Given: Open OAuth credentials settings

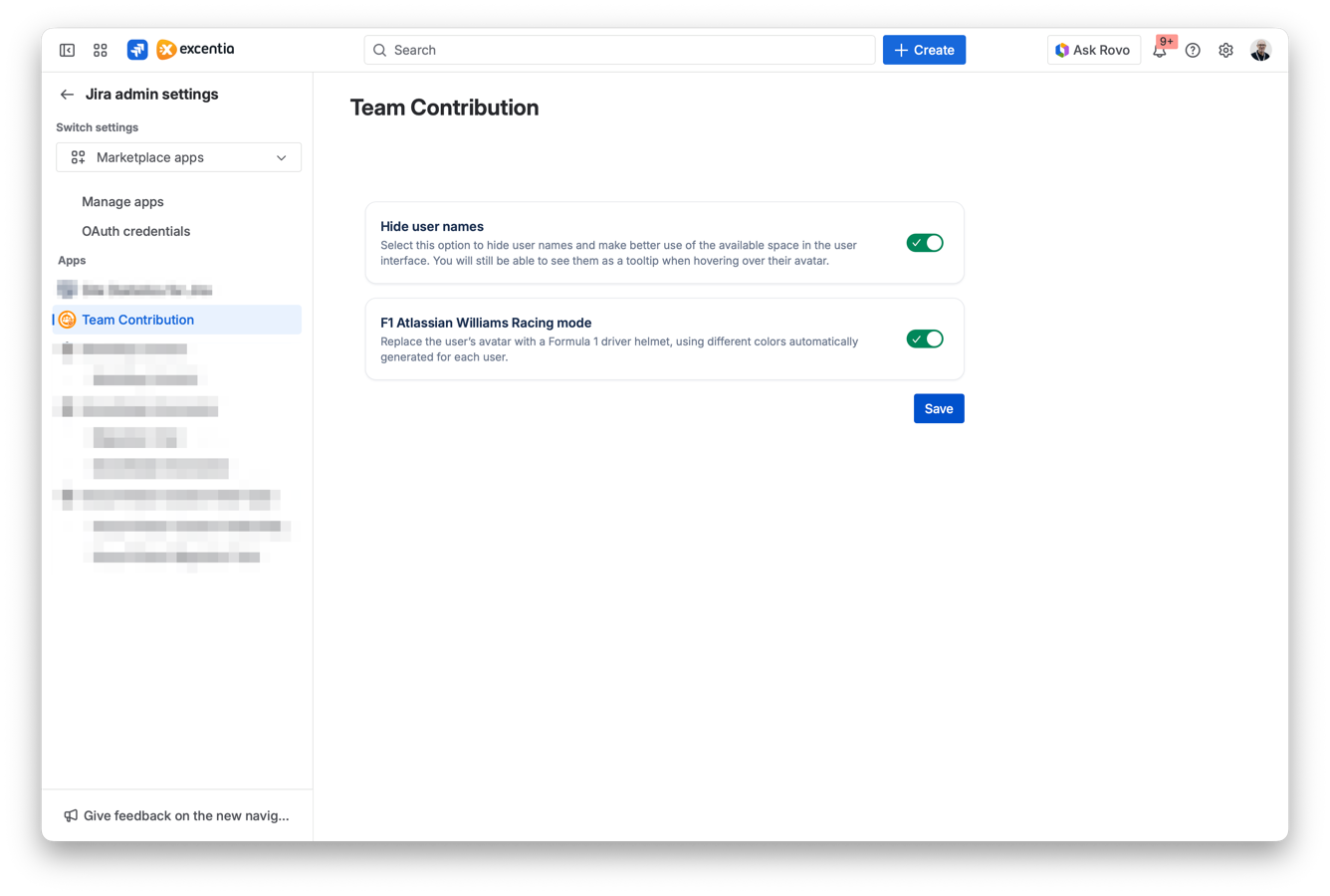Looking at the screenshot, I should tap(135, 231).
